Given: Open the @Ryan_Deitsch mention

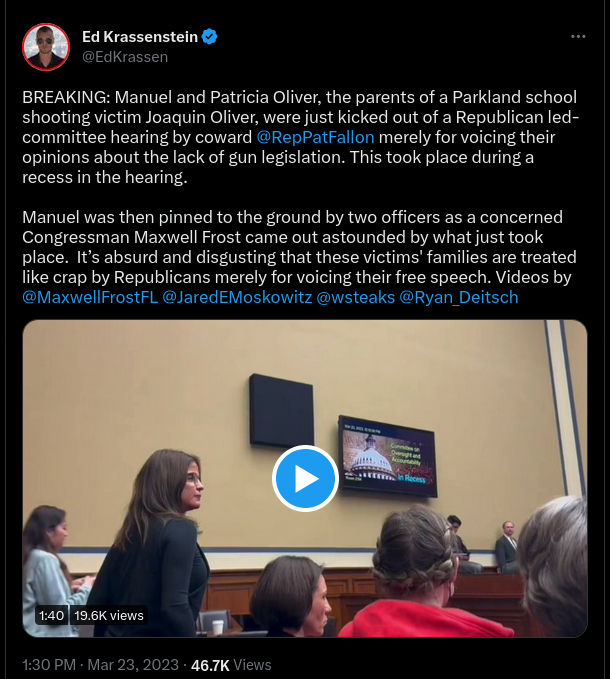Looking at the screenshot, I should point(458,297).
